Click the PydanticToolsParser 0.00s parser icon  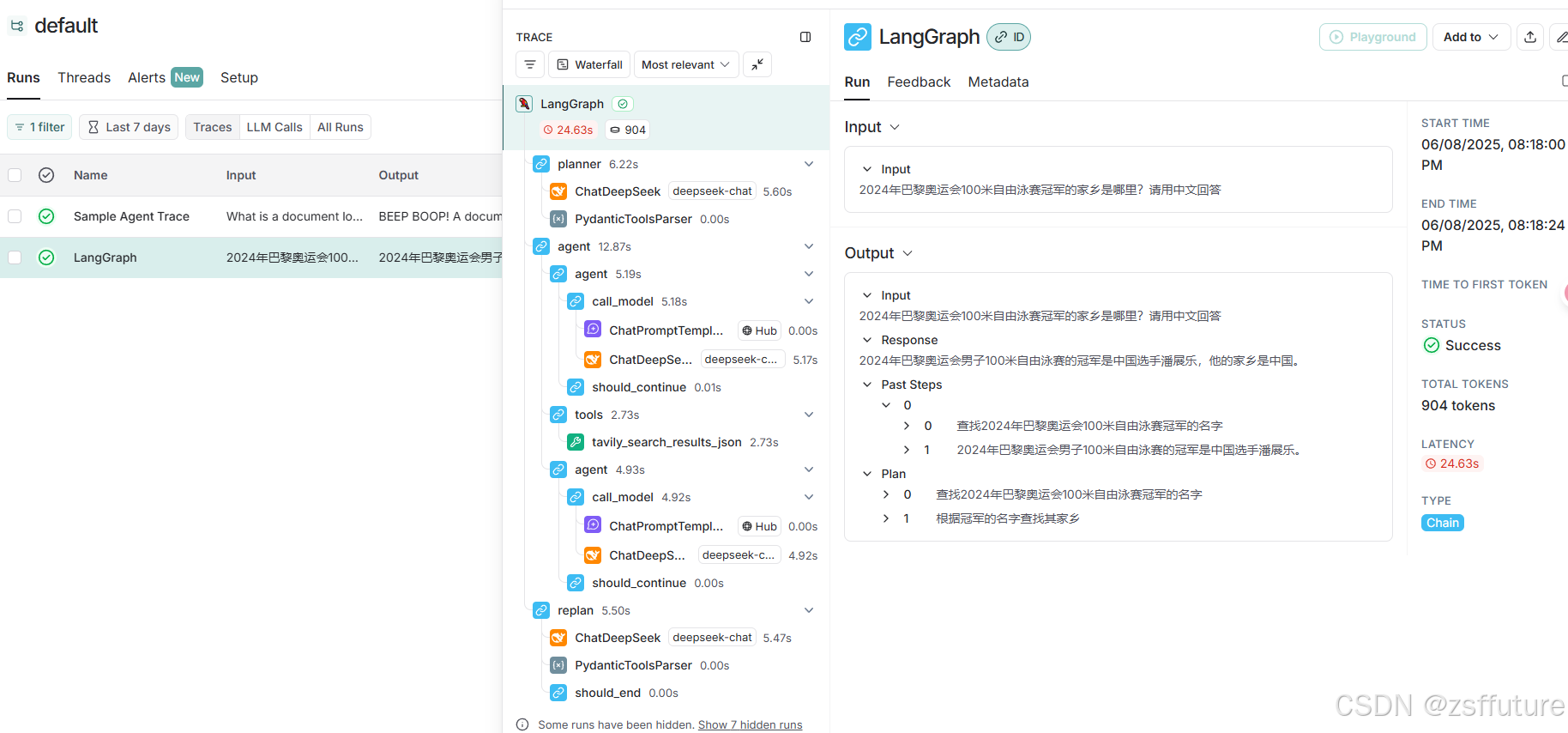click(558, 219)
